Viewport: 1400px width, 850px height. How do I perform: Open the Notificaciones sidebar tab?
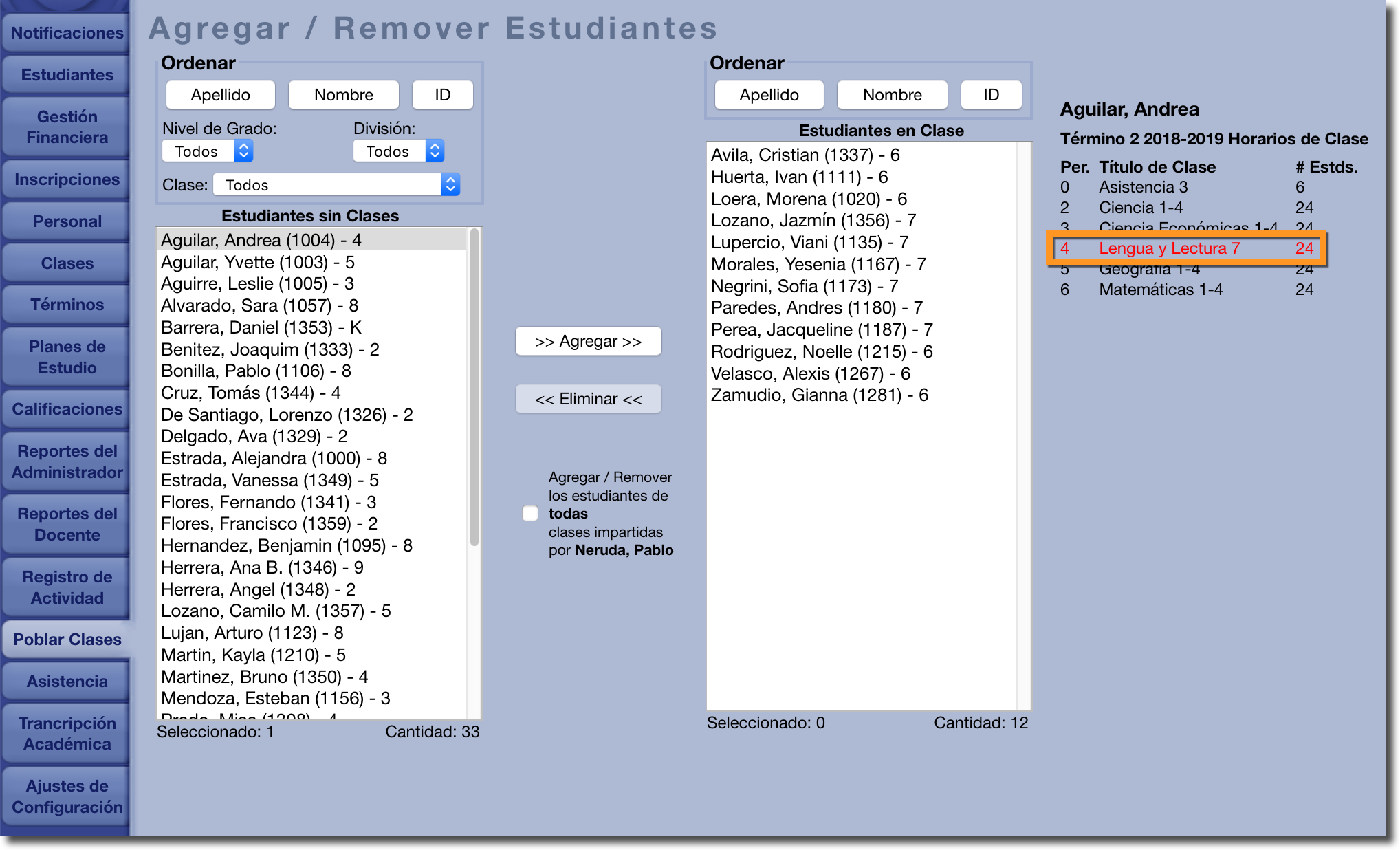tap(67, 33)
